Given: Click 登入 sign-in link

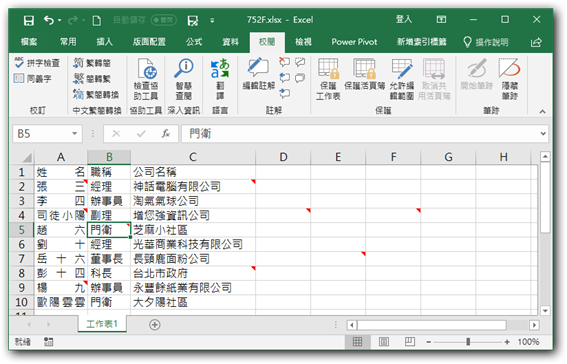Looking at the screenshot, I should click(x=404, y=19).
